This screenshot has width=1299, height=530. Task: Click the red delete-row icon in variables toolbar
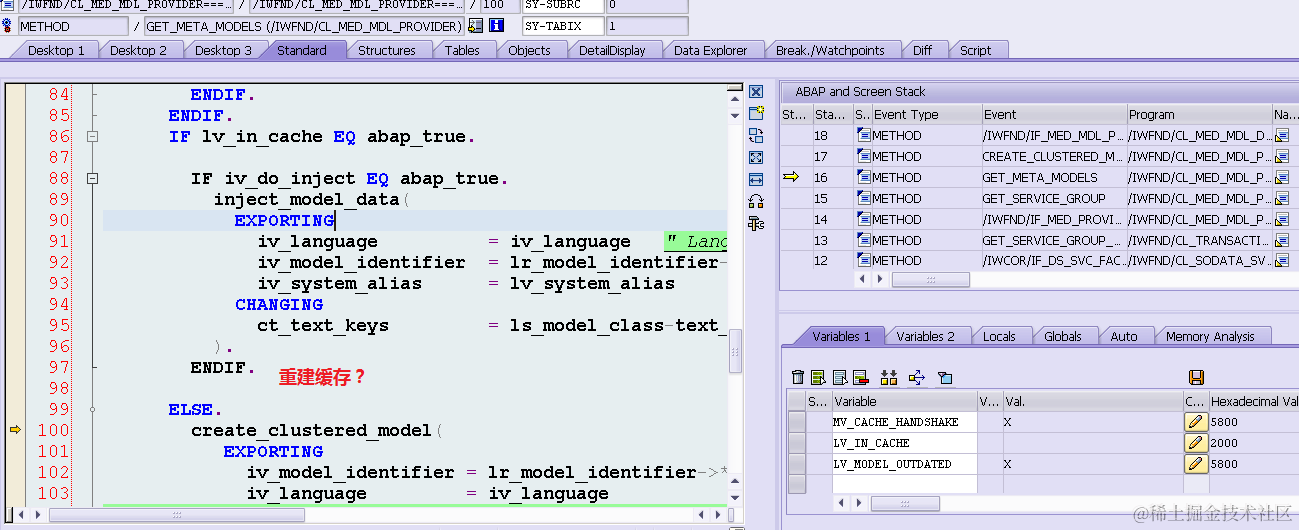[860, 377]
